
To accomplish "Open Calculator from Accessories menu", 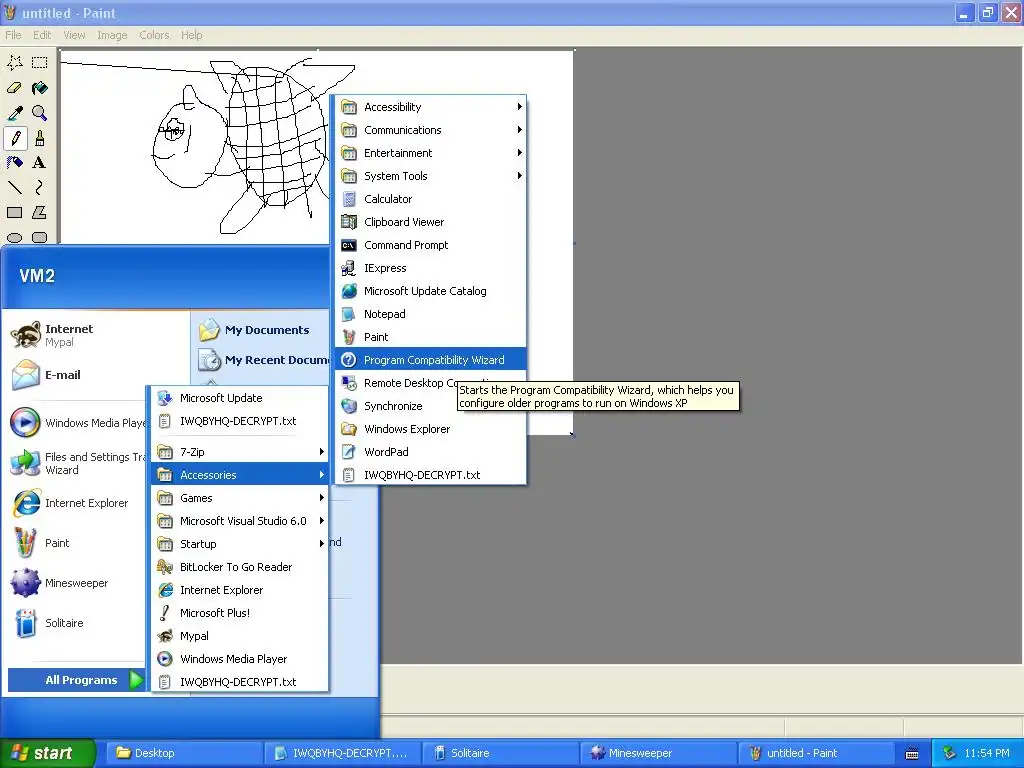I will coord(430,199).
